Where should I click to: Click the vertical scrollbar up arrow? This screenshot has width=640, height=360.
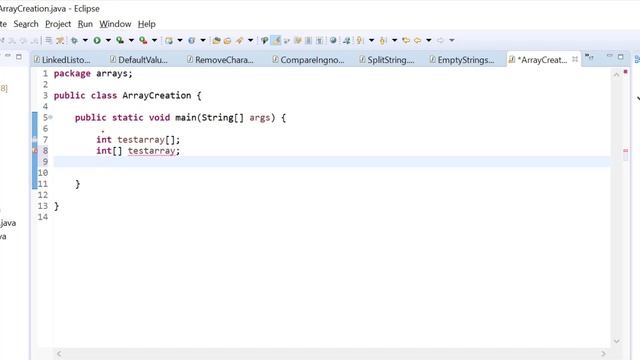(x=616, y=75)
